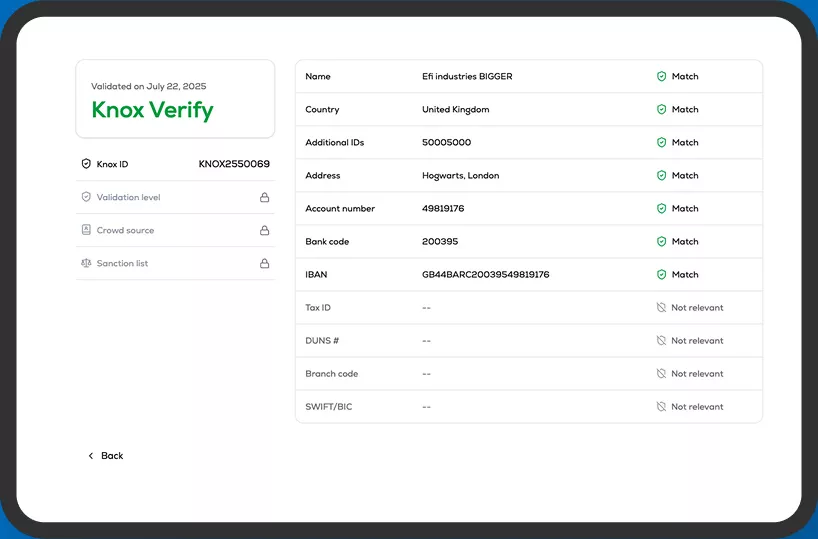The width and height of the screenshot is (818, 539).
Task: Click the Crowd source badge icon
Action: 86,230
